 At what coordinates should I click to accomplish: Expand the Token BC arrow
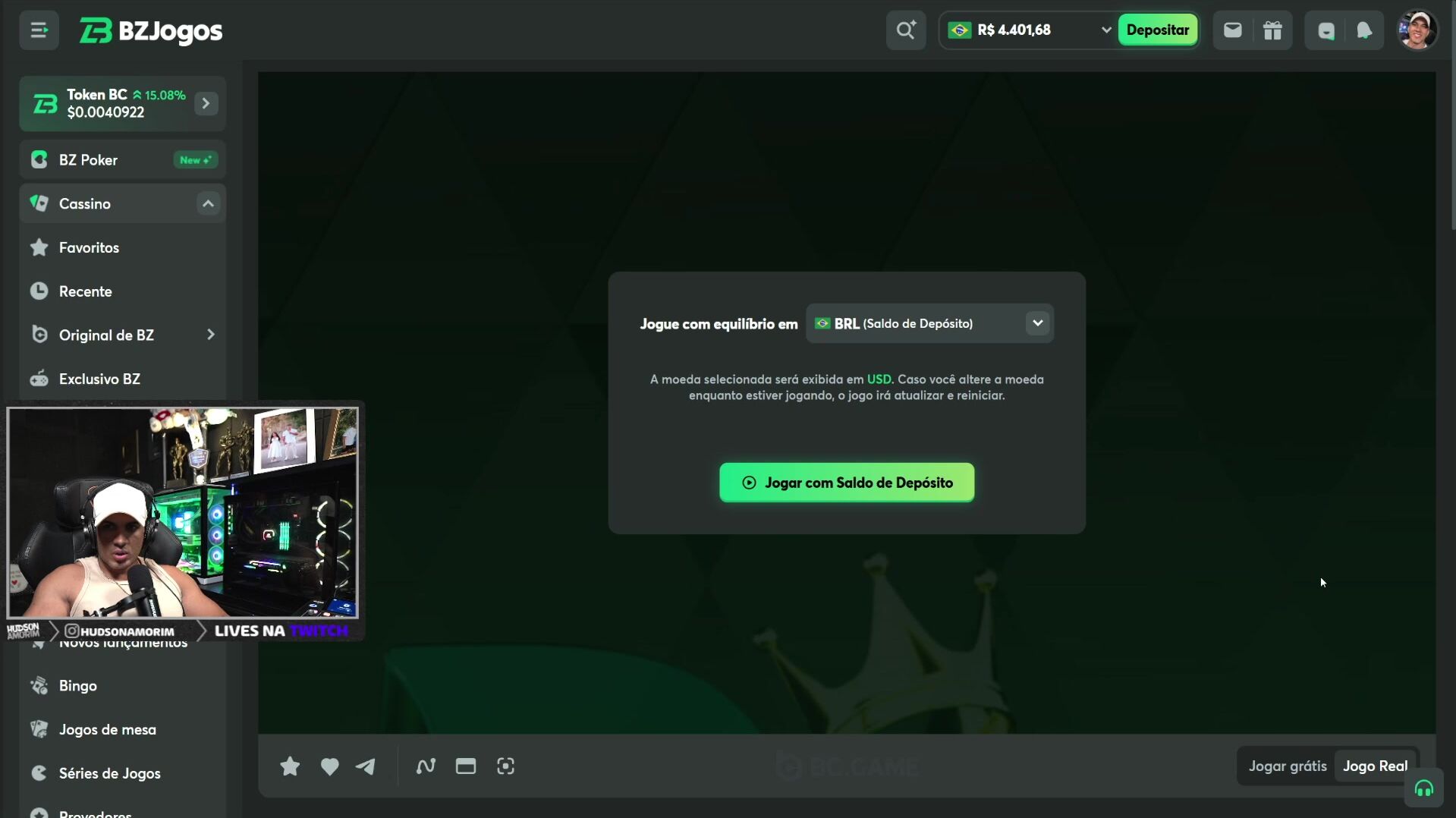[206, 103]
